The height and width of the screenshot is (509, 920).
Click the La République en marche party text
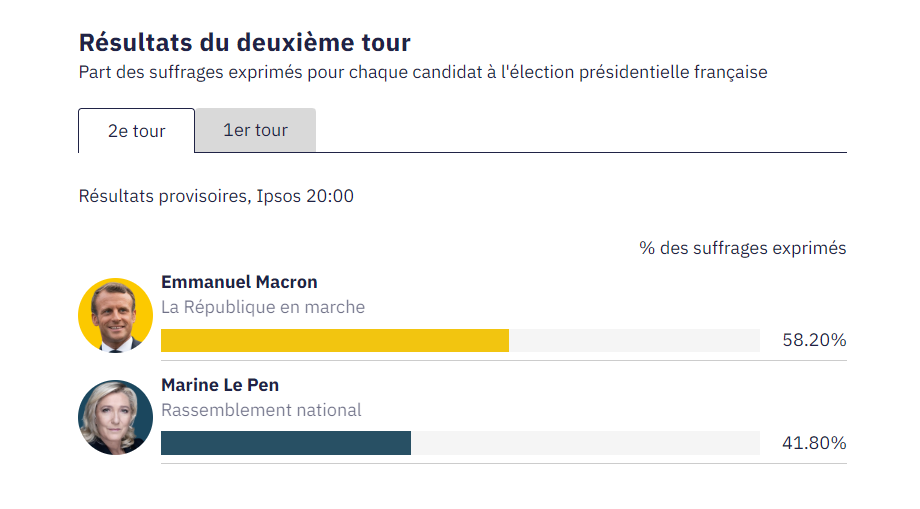tap(263, 307)
